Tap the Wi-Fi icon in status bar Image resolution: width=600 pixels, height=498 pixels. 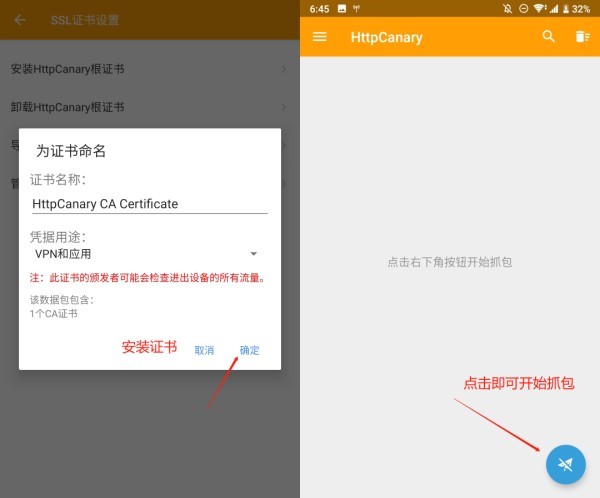(x=540, y=9)
